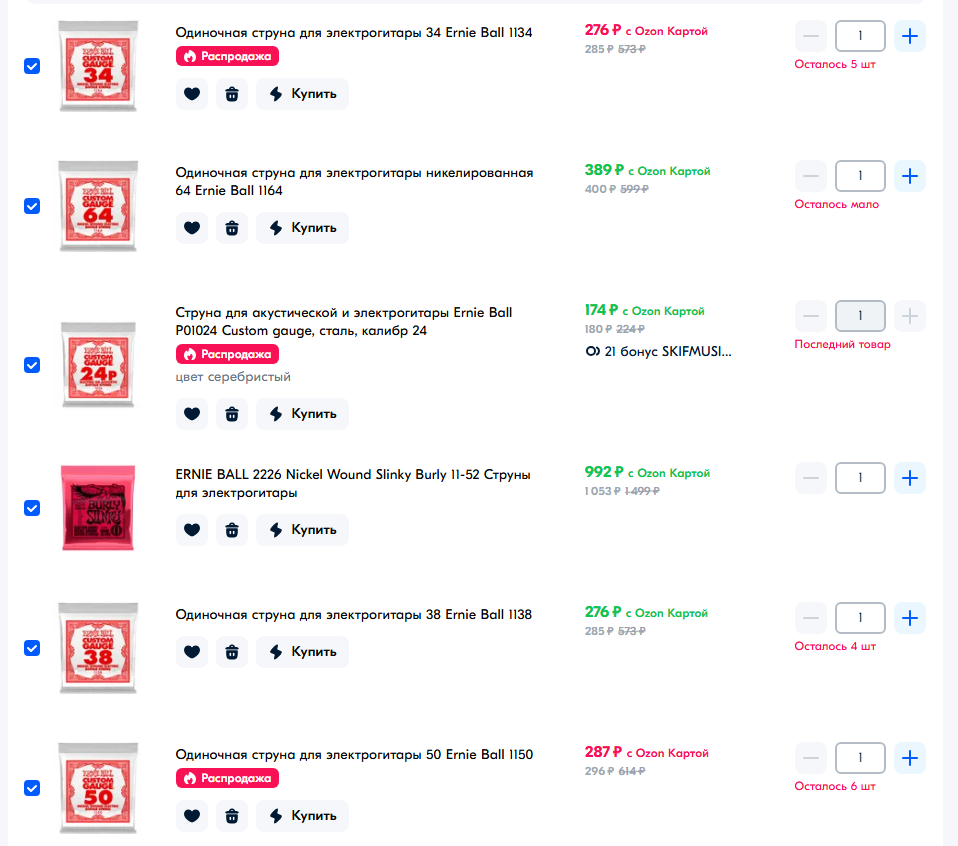The image size is (958, 846).
Task: Uncheck the Ernie Ball 1134 item checkbox
Action: pos(32,66)
